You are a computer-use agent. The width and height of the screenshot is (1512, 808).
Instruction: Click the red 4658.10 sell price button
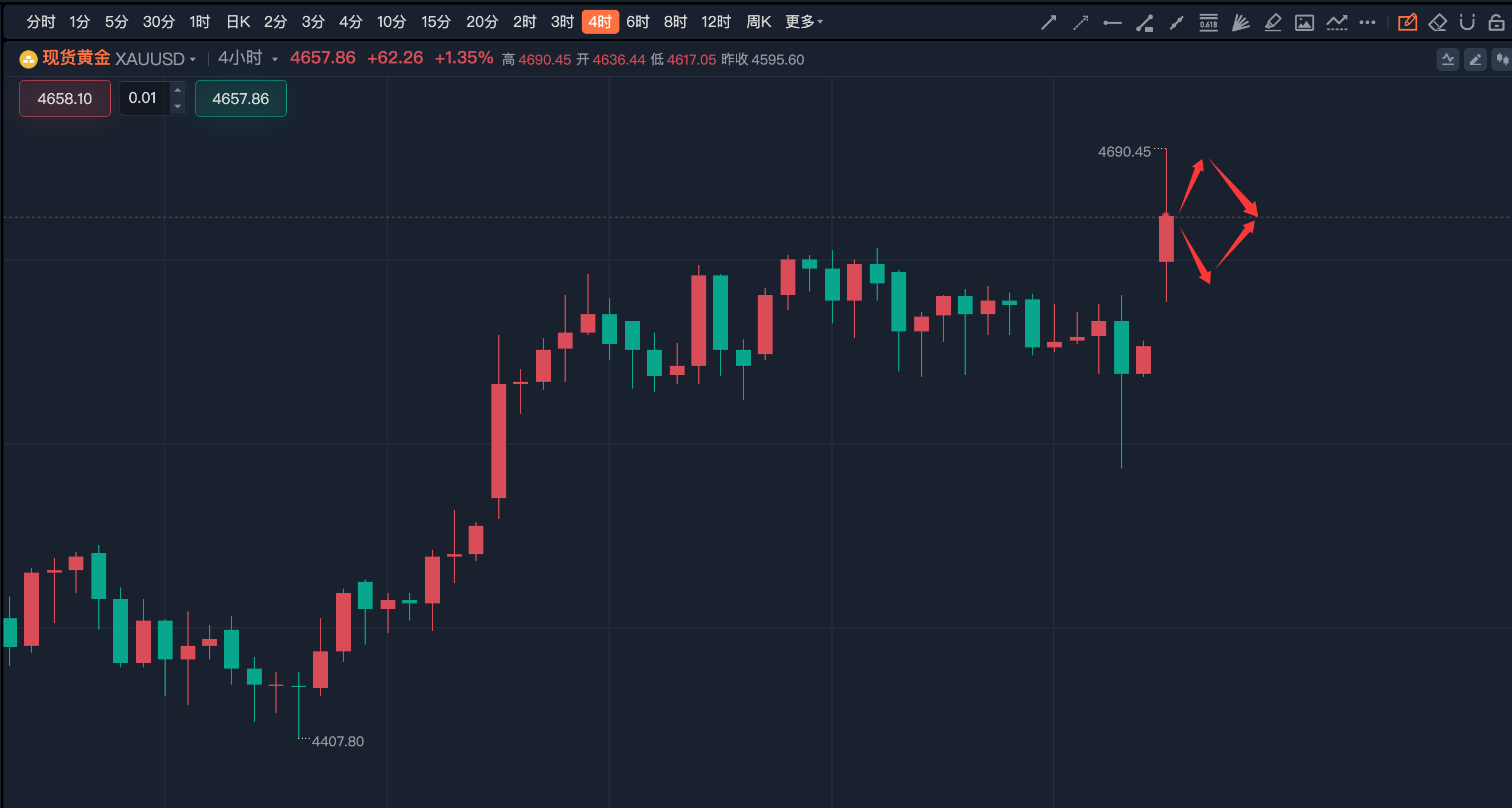click(x=65, y=99)
